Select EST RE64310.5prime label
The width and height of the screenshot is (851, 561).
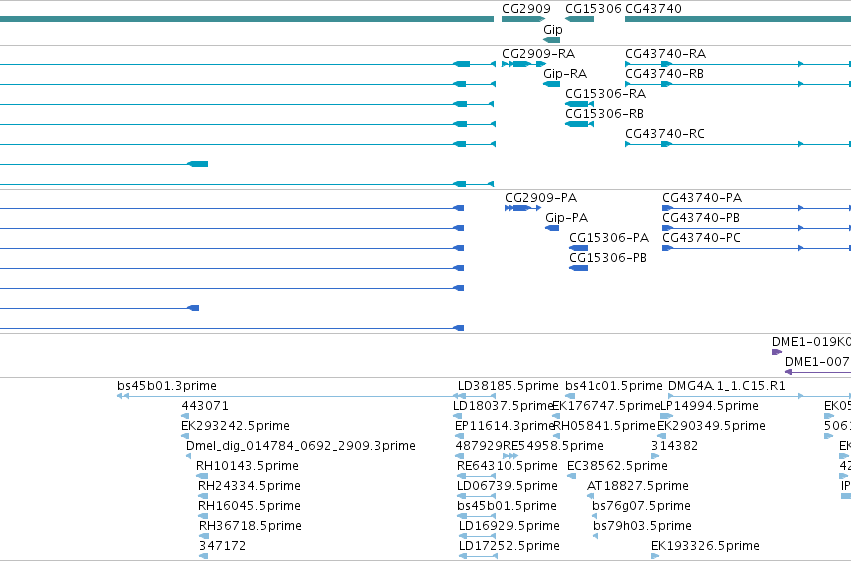(x=507, y=466)
